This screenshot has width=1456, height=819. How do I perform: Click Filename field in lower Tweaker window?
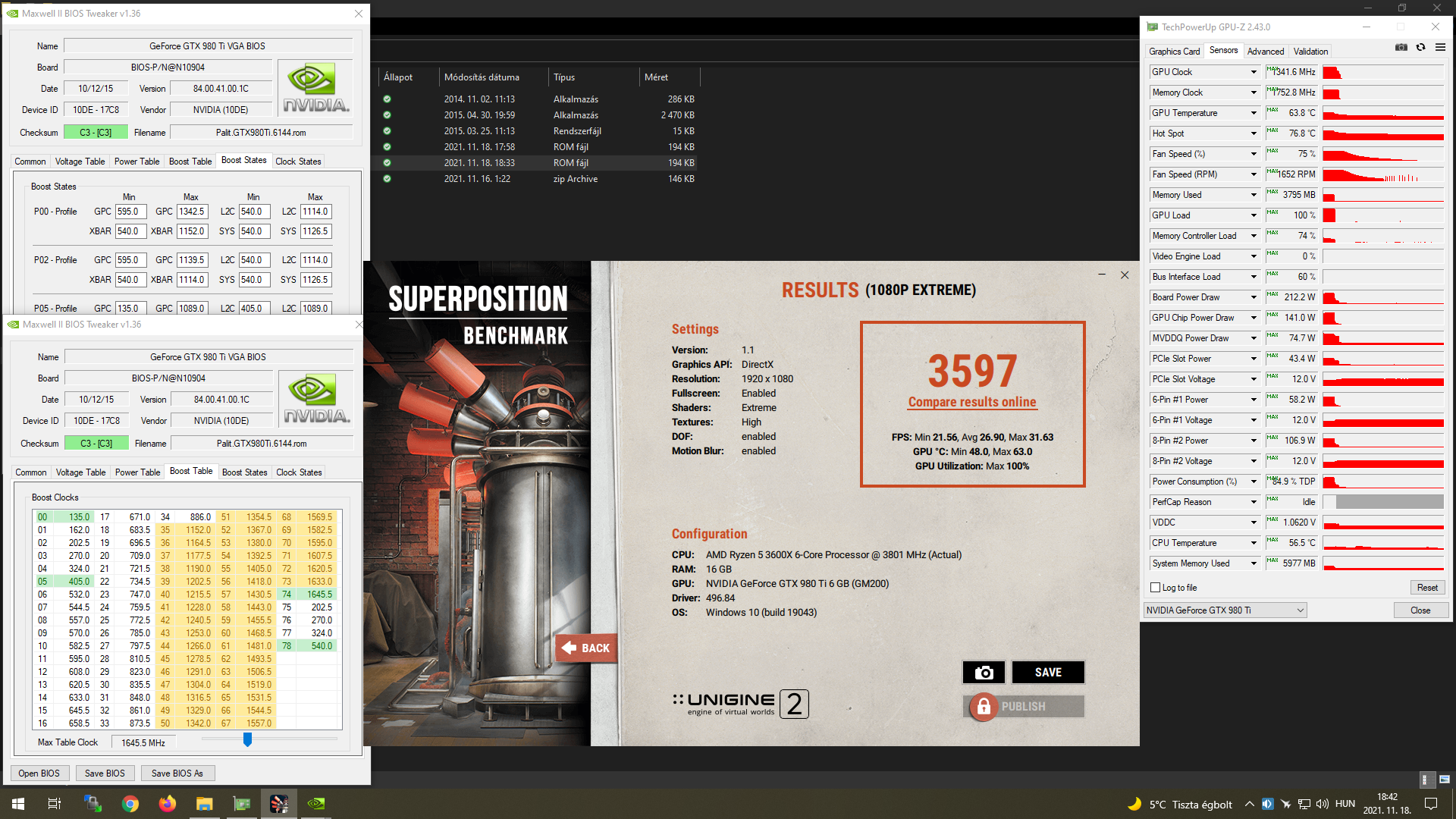tap(262, 444)
